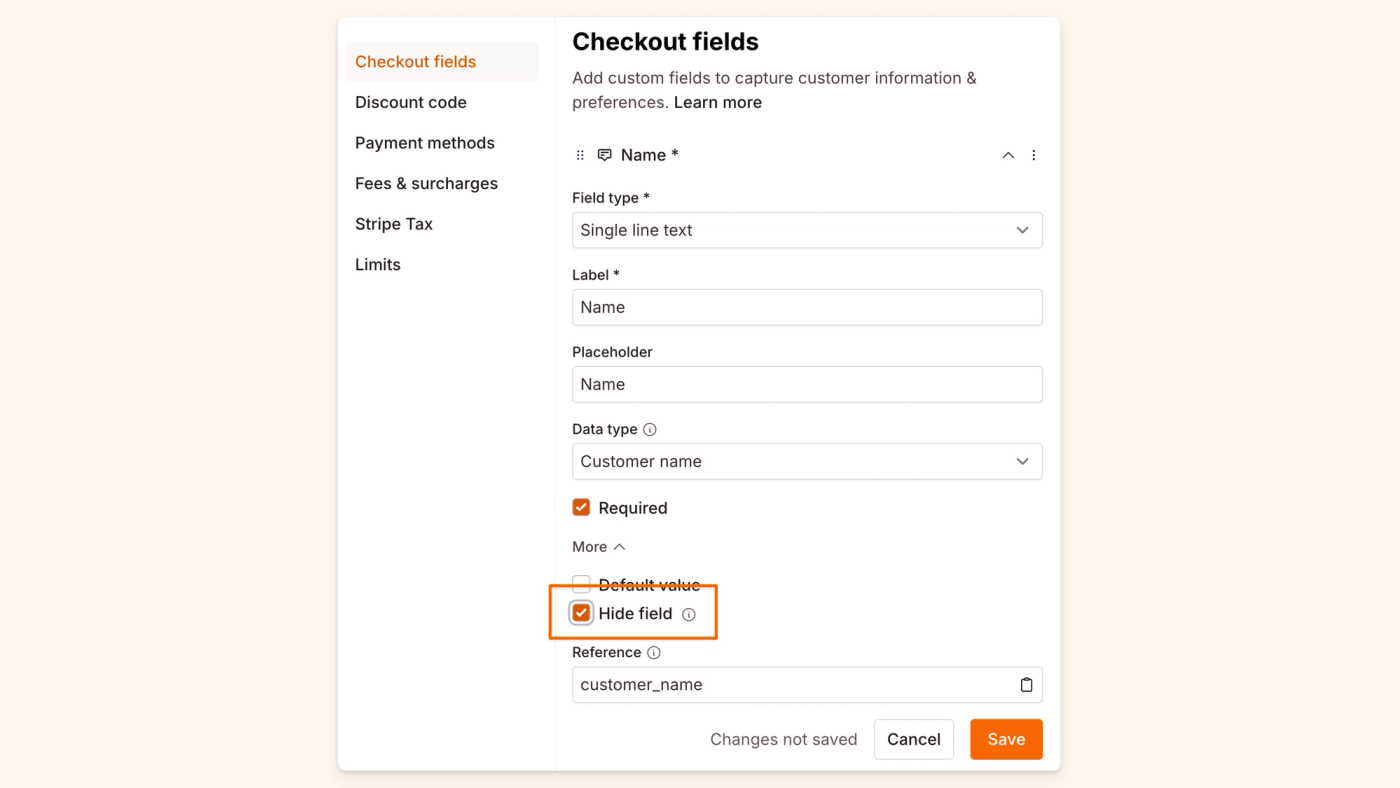
Task: Open the Field type dropdown
Action: [x=807, y=230]
